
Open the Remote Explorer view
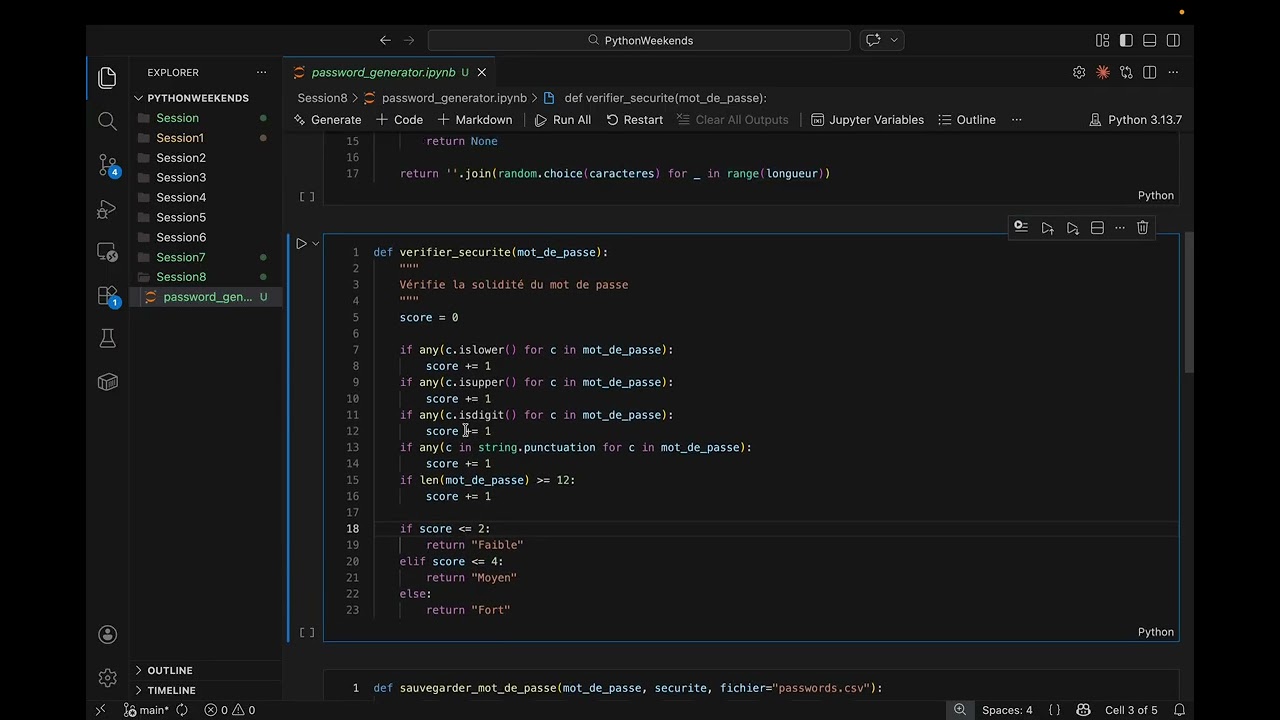click(x=107, y=252)
